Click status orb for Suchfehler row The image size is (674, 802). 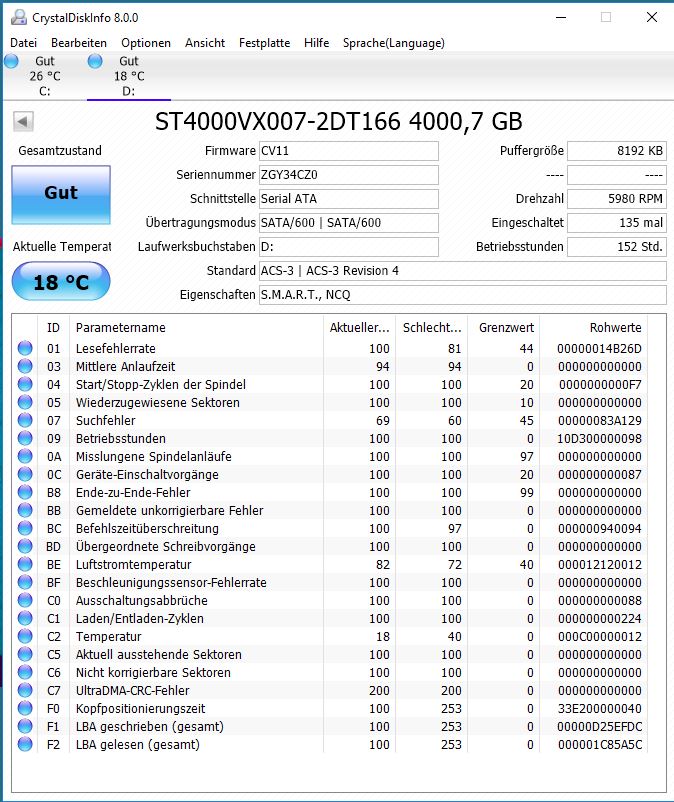(x=25, y=420)
